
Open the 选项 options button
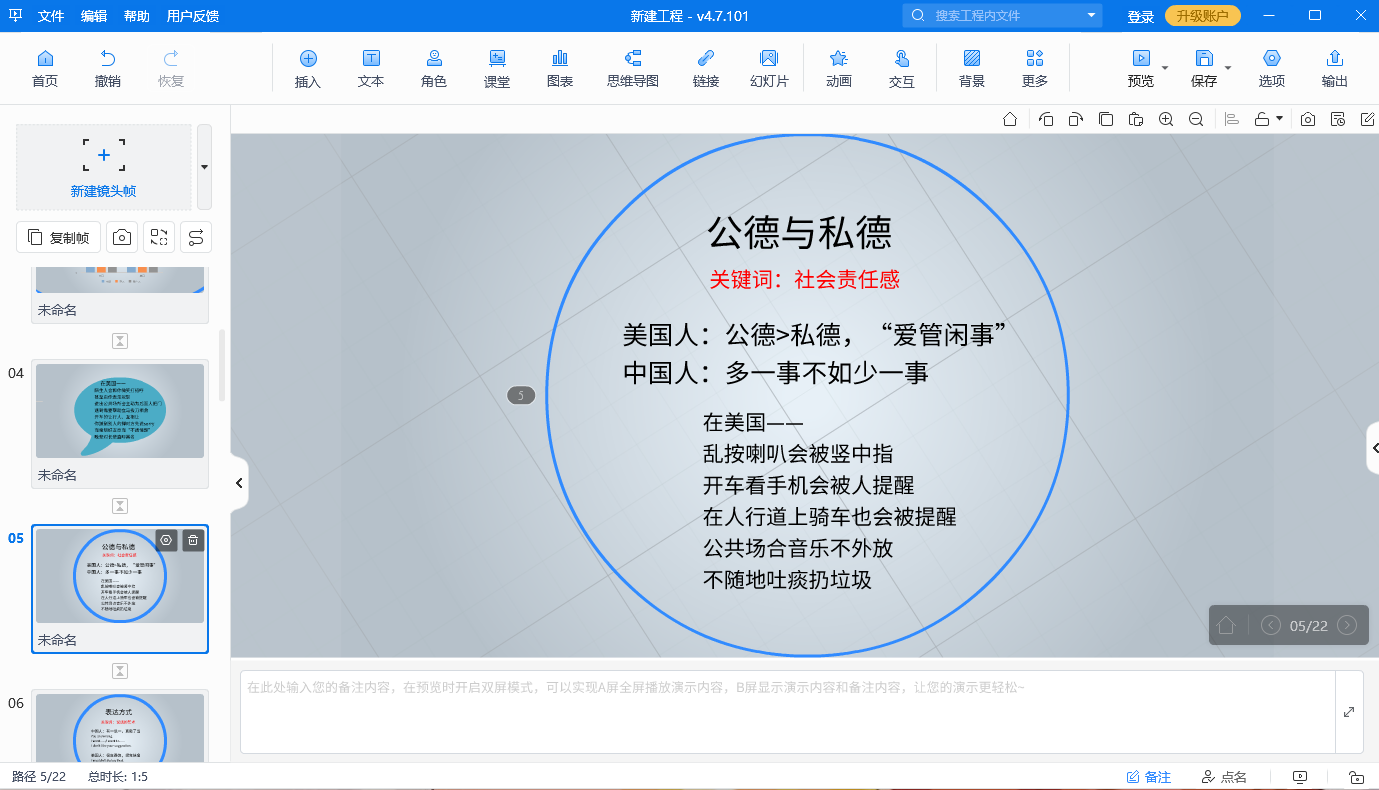click(x=1272, y=68)
